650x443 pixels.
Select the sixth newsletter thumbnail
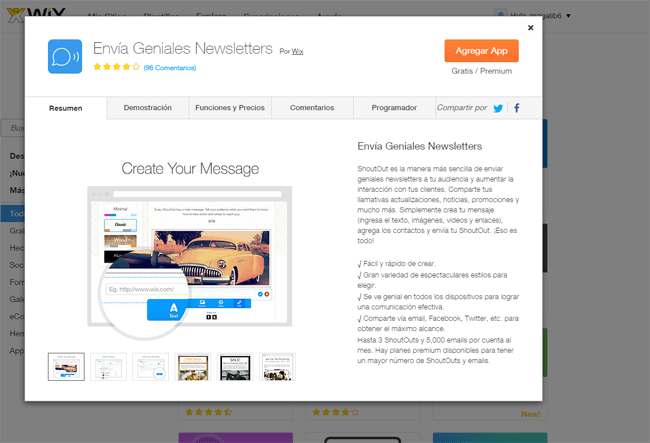[277, 367]
